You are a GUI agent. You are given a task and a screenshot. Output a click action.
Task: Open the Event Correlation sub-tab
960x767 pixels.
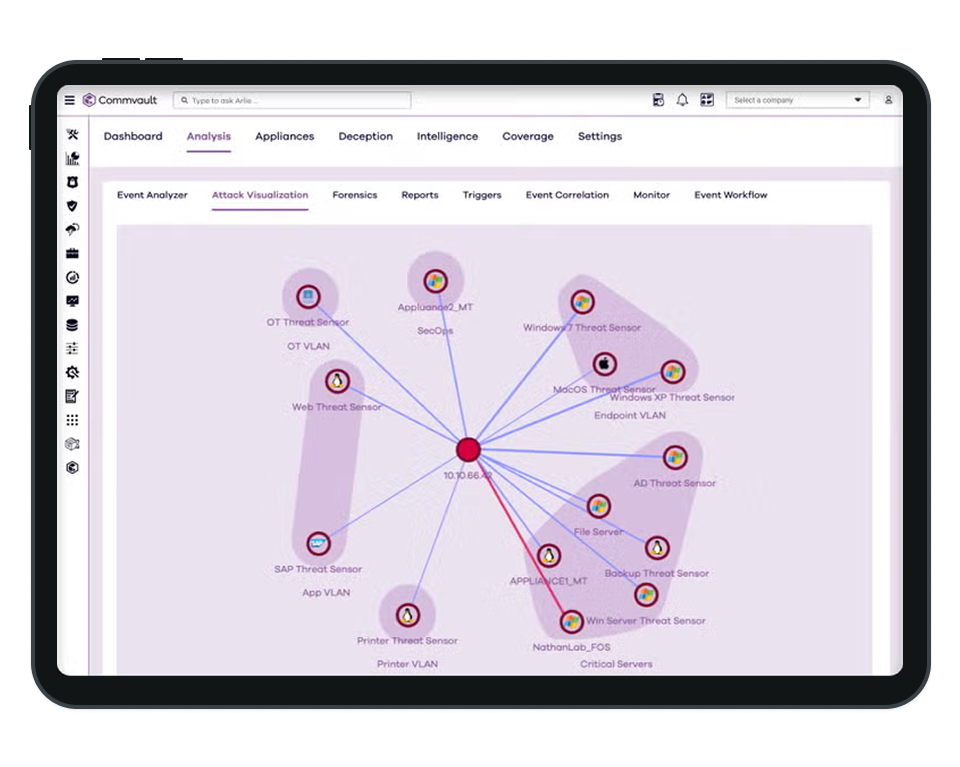(567, 195)
